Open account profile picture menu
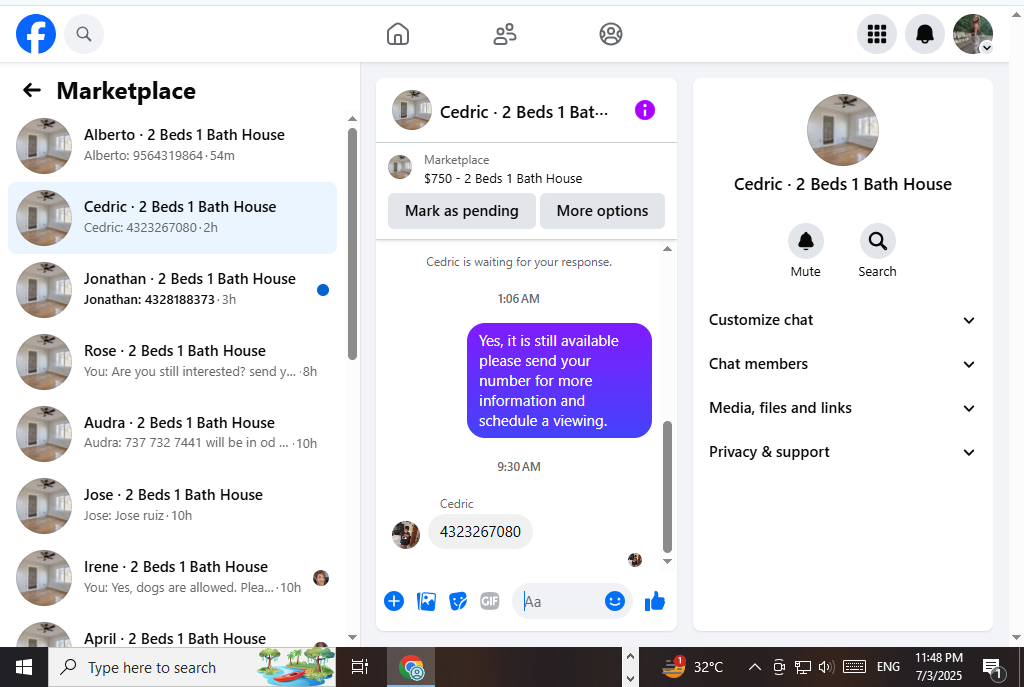The height and width of the screenshot is (687, 1024). [972, 34]
